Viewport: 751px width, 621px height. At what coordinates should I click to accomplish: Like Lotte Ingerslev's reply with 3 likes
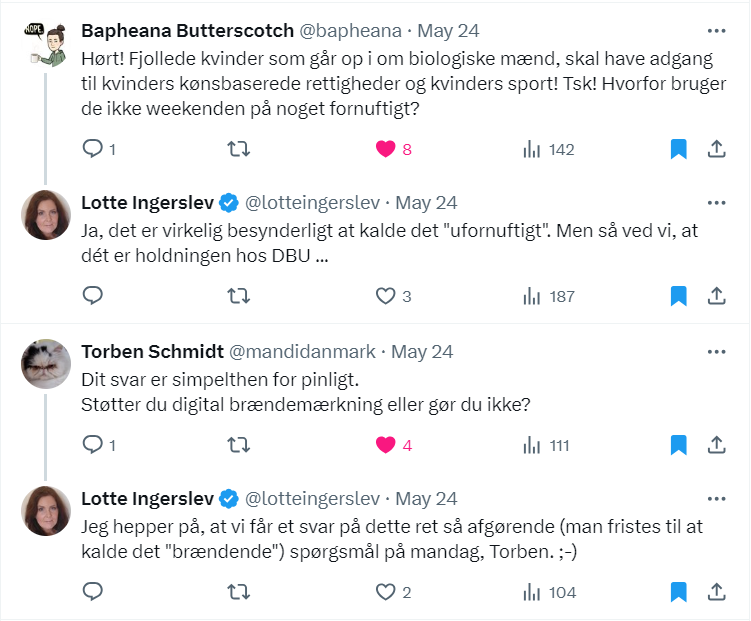394,296
